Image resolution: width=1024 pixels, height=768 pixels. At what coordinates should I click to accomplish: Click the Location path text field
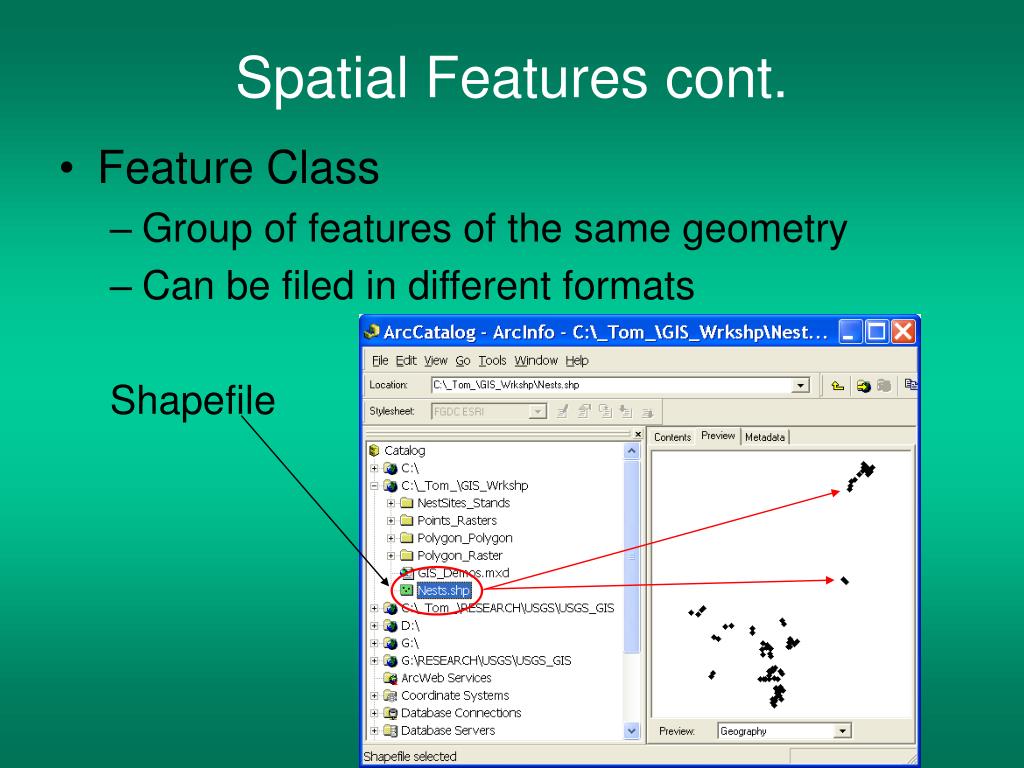(x=612, y=385)
